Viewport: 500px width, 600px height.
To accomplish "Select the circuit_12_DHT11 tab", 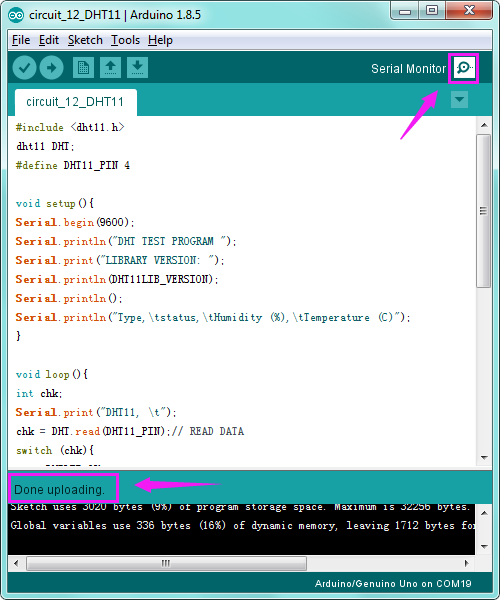I will click(x=75, y=102).
